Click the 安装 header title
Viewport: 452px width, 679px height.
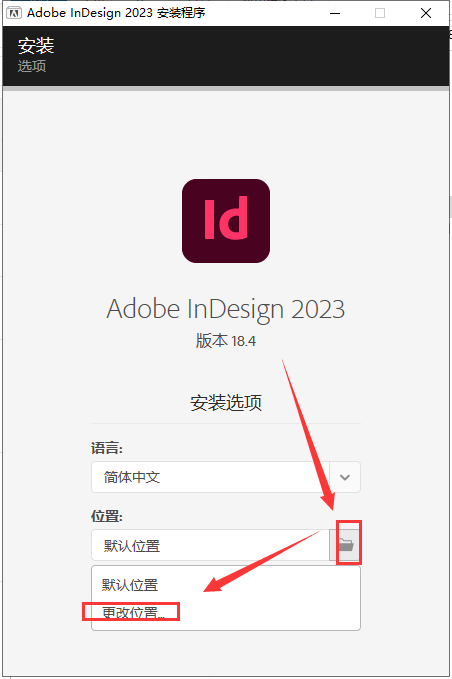click(x=36, y=45)
